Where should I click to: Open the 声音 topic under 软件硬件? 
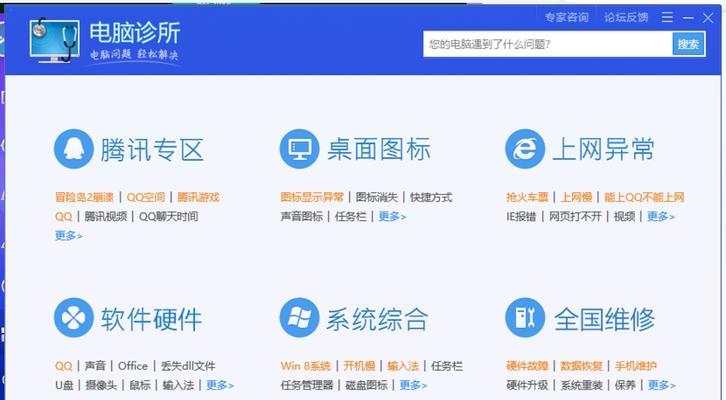(95, 366)
